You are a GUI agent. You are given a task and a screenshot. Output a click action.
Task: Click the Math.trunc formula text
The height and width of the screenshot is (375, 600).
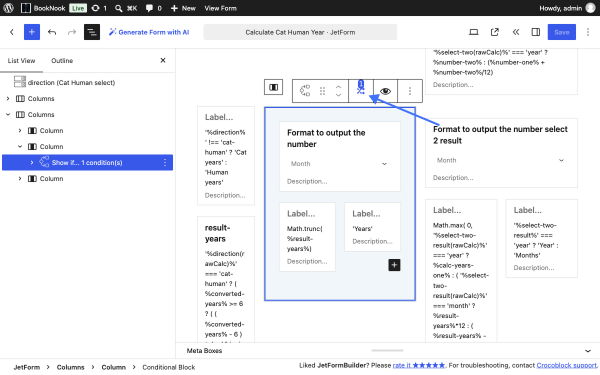click(x=305, y=238)
